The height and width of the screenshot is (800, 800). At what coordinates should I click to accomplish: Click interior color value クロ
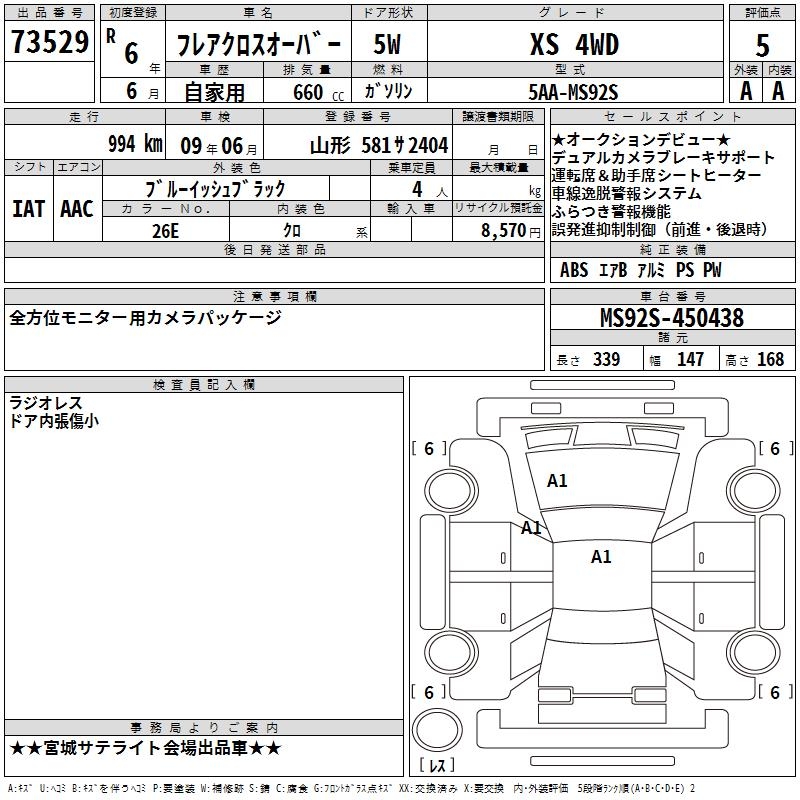pos(292,231)
